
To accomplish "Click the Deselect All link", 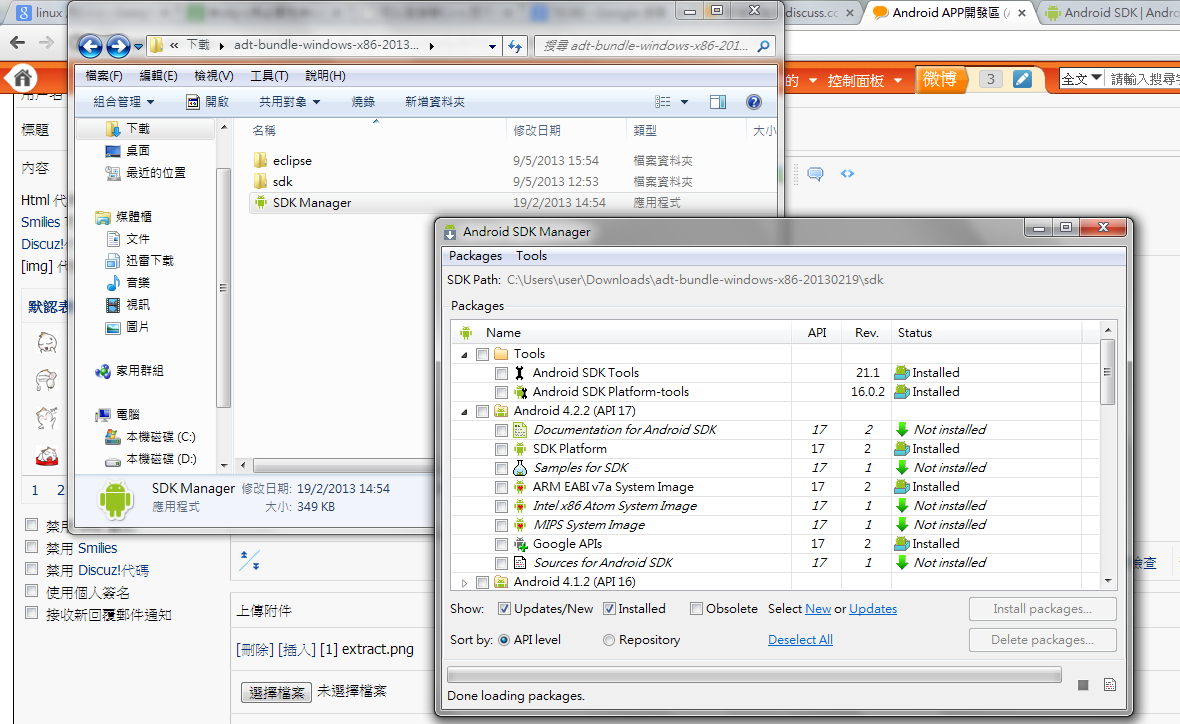I will [800, 640].
